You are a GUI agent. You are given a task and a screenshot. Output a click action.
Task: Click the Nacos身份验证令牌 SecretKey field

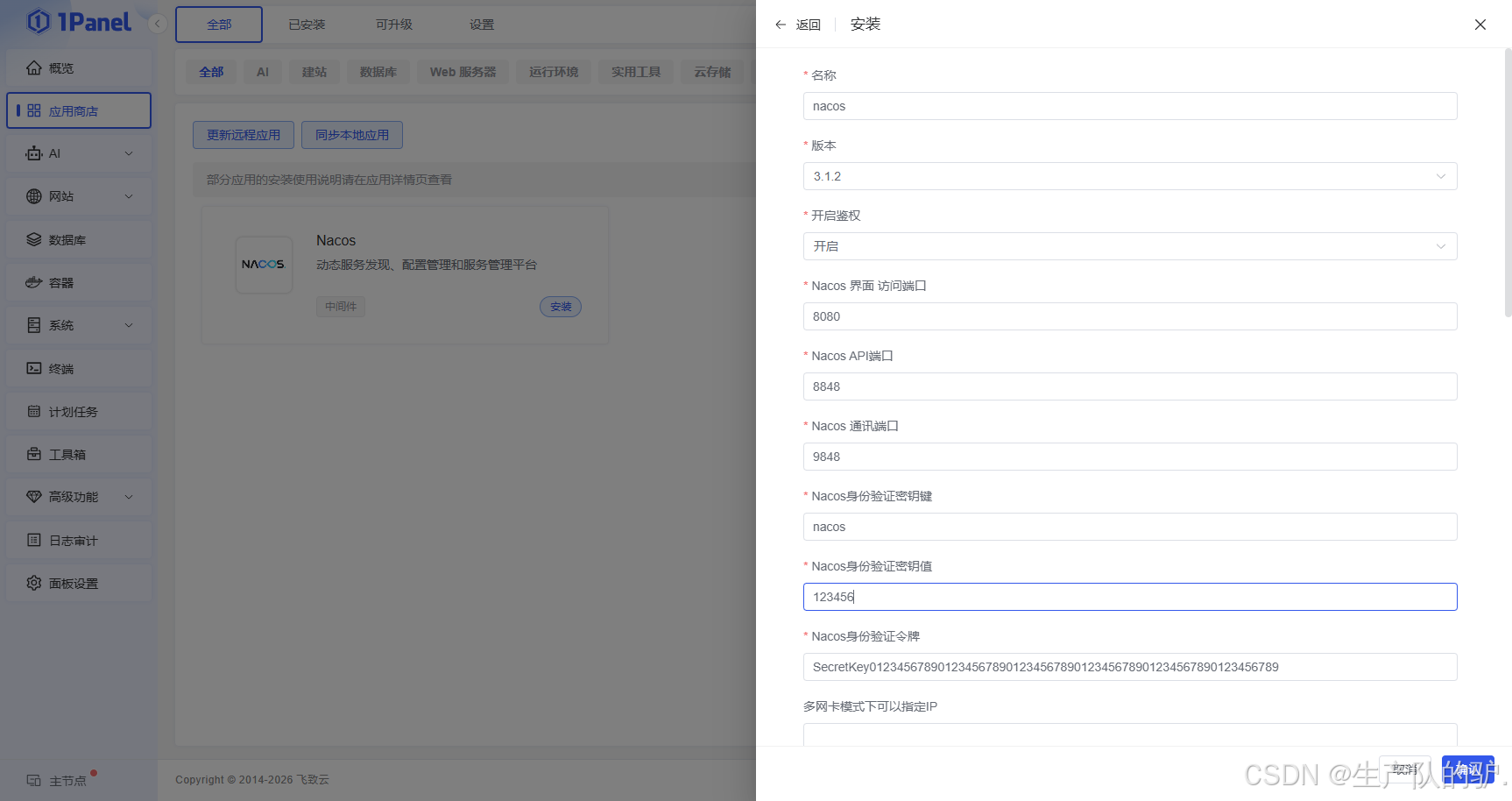click(x=1130, y=667)
